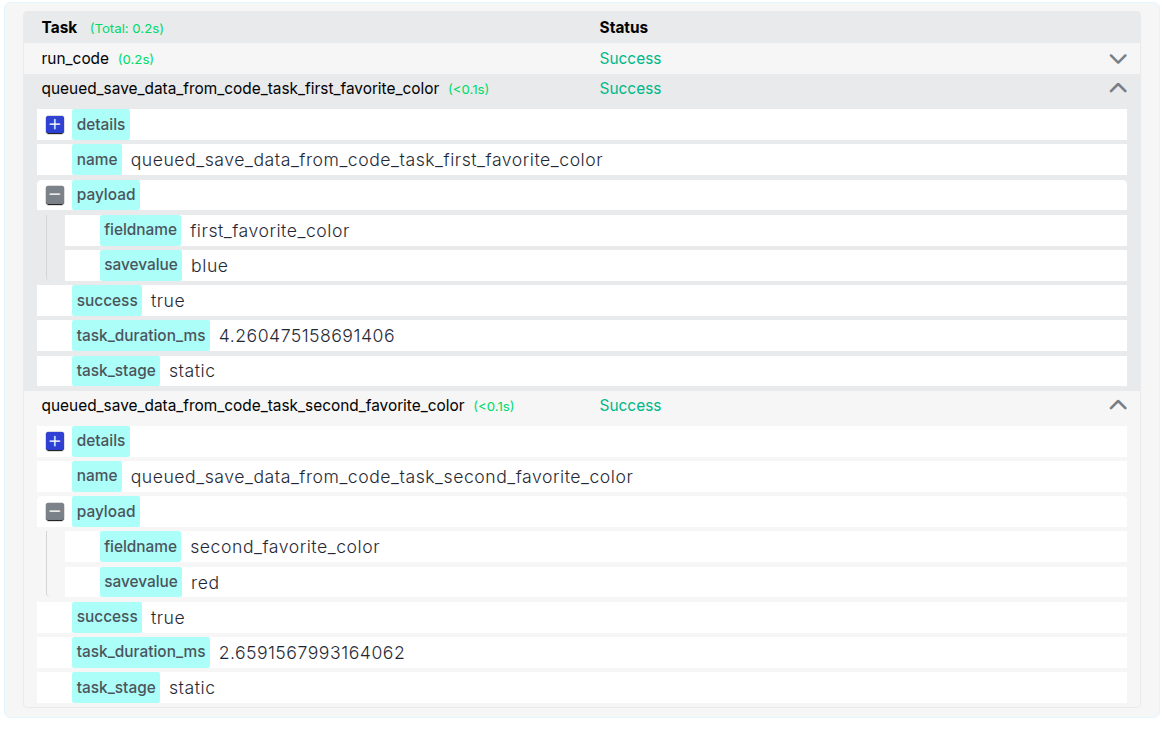
Task: Expand the run_code row chevron
Action: pos(1118,59)
